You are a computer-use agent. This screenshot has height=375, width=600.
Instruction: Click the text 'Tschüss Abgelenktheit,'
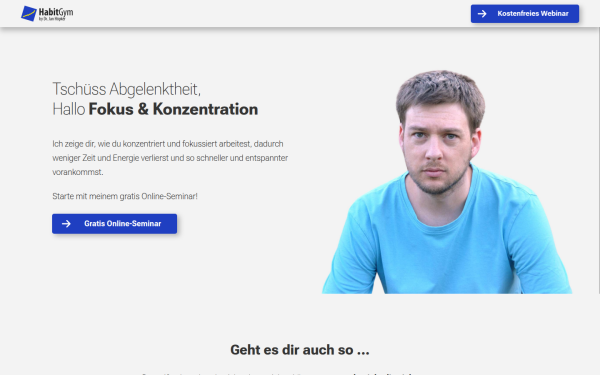[126, 89]
